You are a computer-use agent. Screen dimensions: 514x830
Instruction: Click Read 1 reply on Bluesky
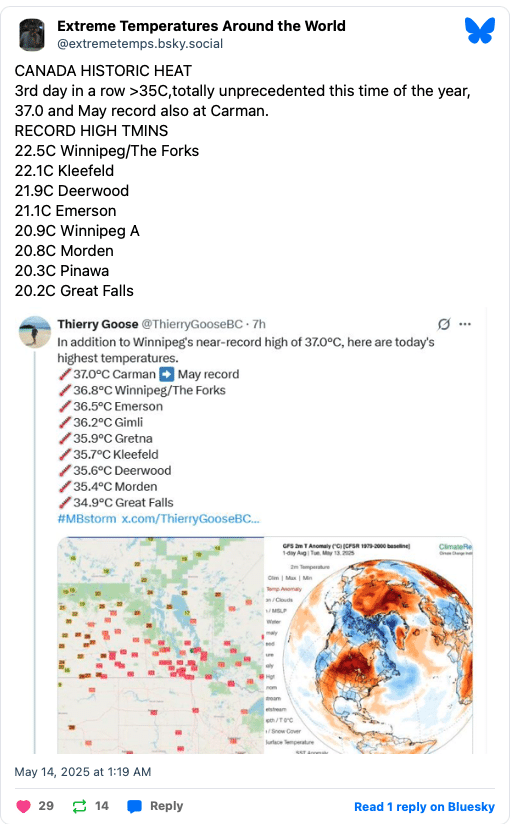424,807
